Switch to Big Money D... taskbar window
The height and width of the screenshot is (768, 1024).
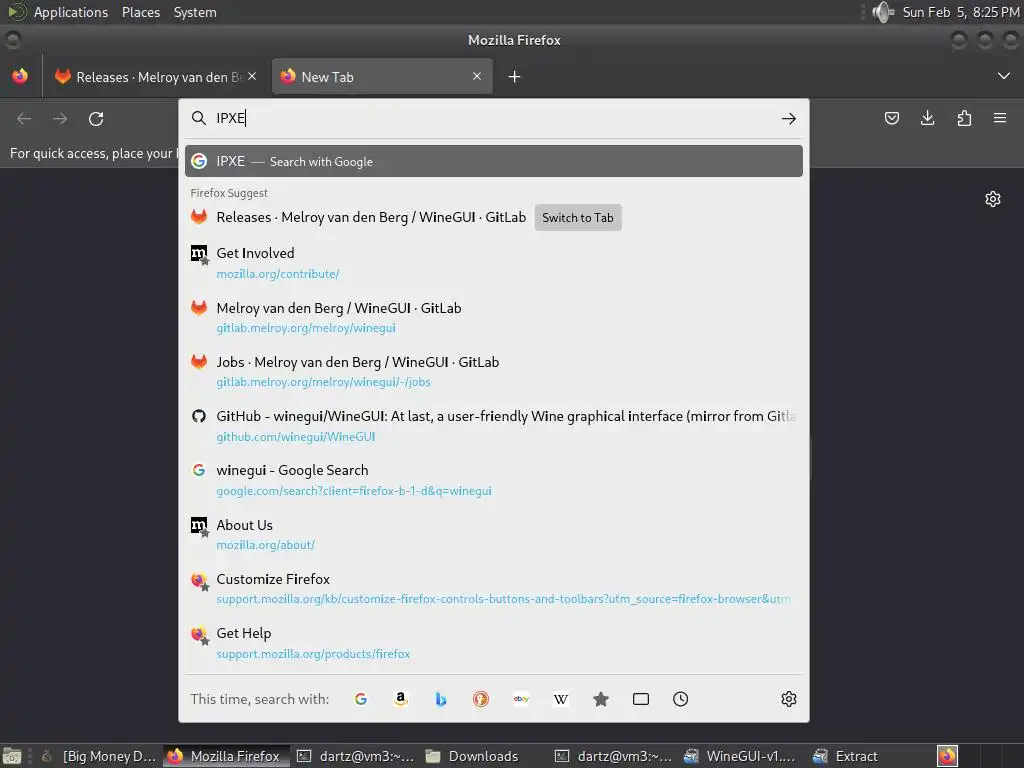tap(101, 756)
